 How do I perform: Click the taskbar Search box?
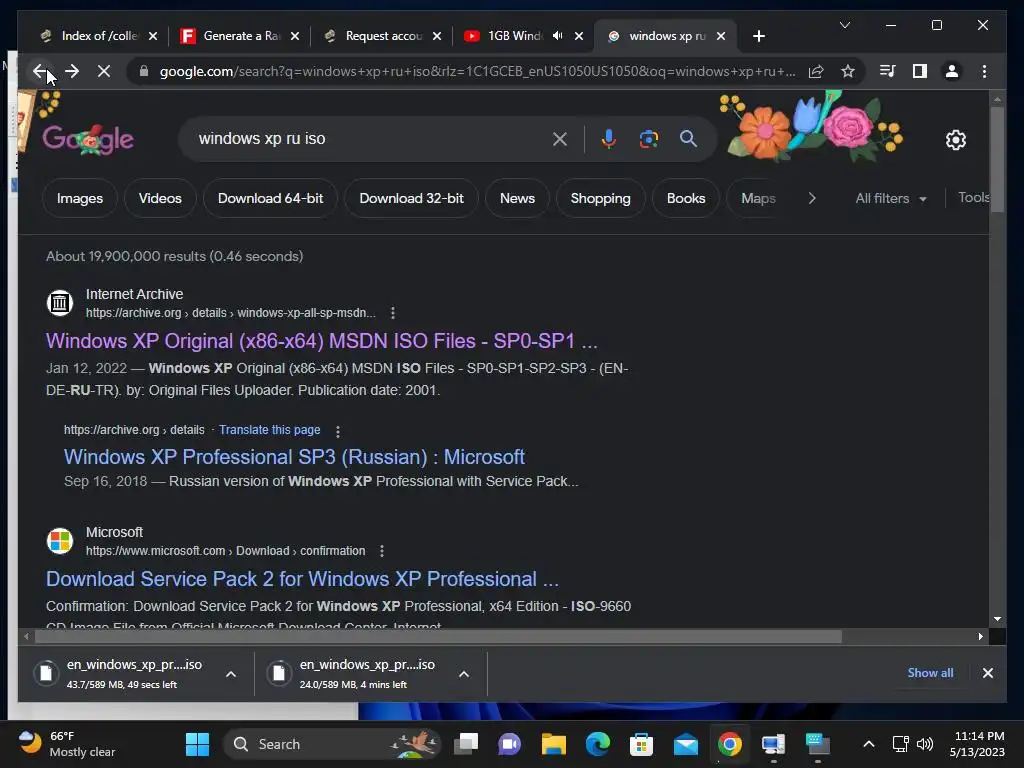pos(332,744)
